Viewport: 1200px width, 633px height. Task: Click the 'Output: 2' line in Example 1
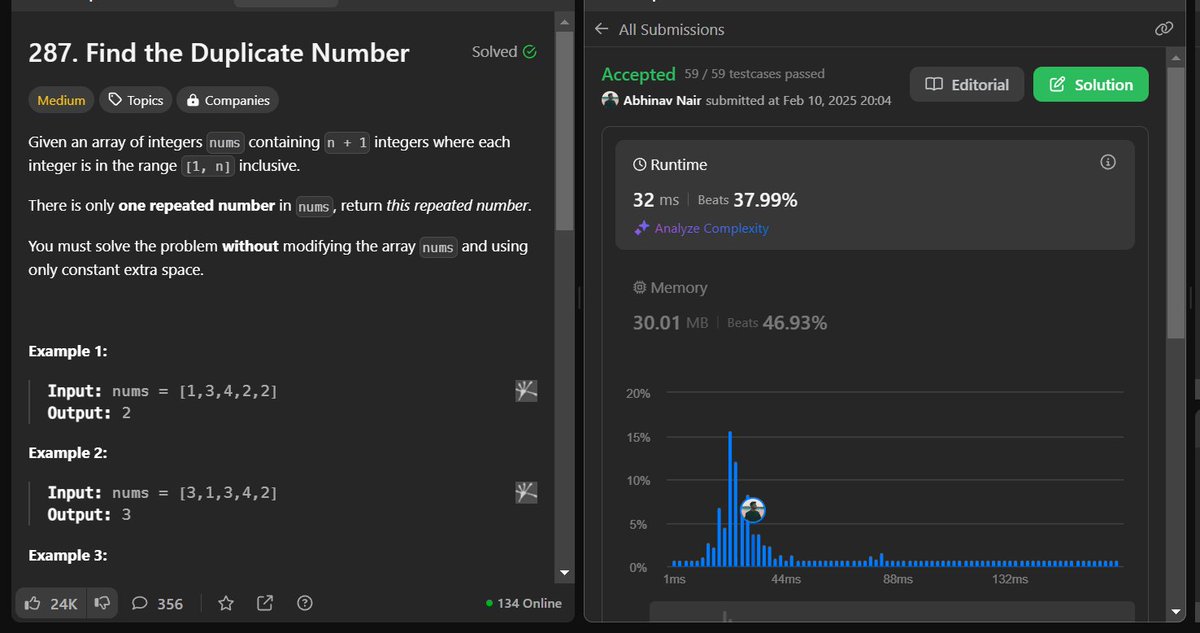89,413
